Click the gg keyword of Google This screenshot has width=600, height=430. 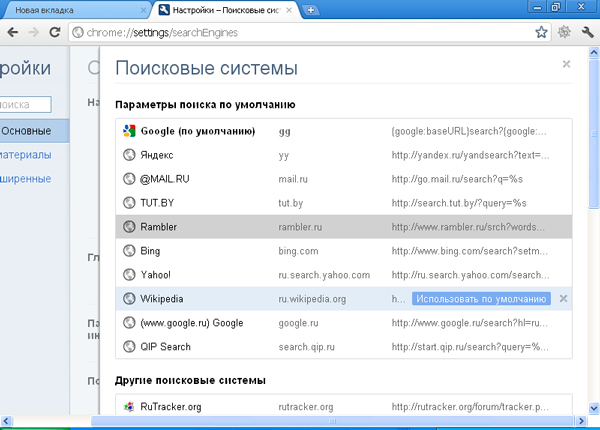pos(284,132)
